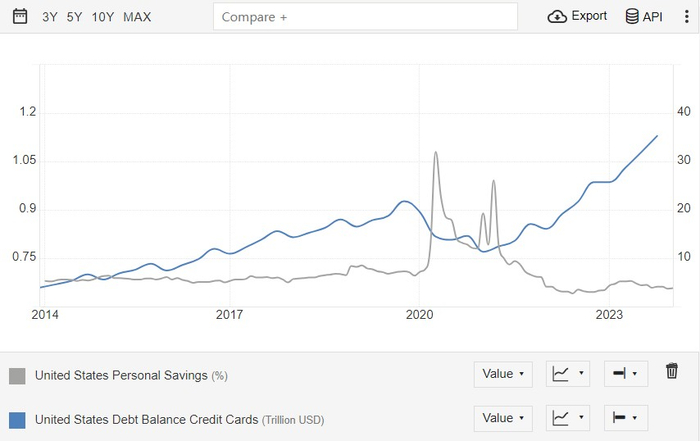Click the United States Personal Savings label
700x441 pixels.
121,375
